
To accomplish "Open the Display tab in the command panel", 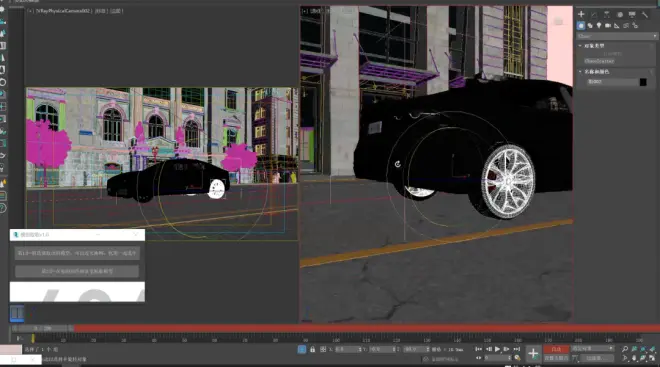I will 632,14.
